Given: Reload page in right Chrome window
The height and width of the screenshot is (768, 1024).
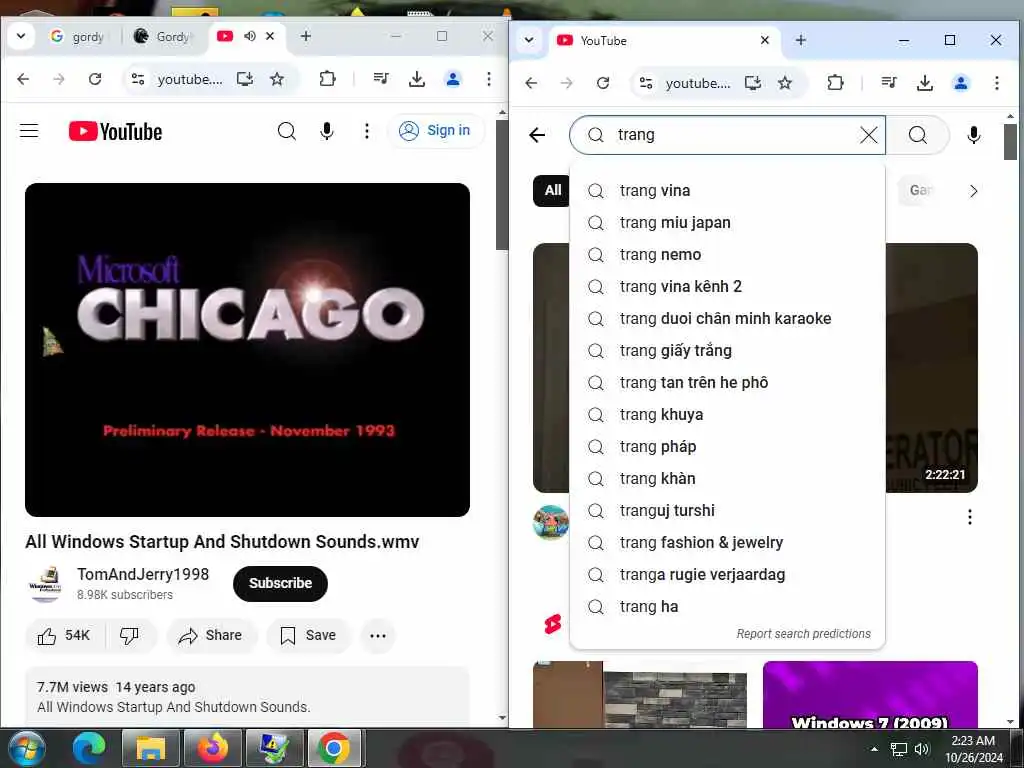Looking at the screenshot, I should pos(603,83).
